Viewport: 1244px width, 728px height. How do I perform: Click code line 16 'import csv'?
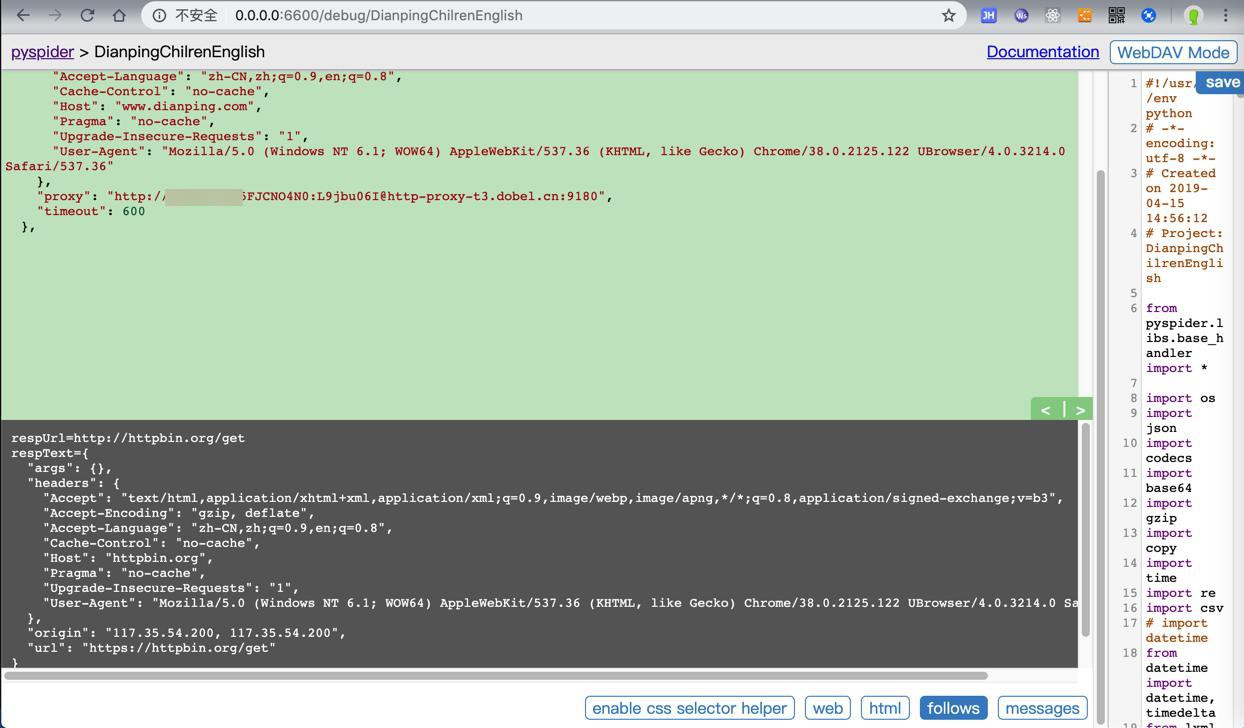[1184, 608]
